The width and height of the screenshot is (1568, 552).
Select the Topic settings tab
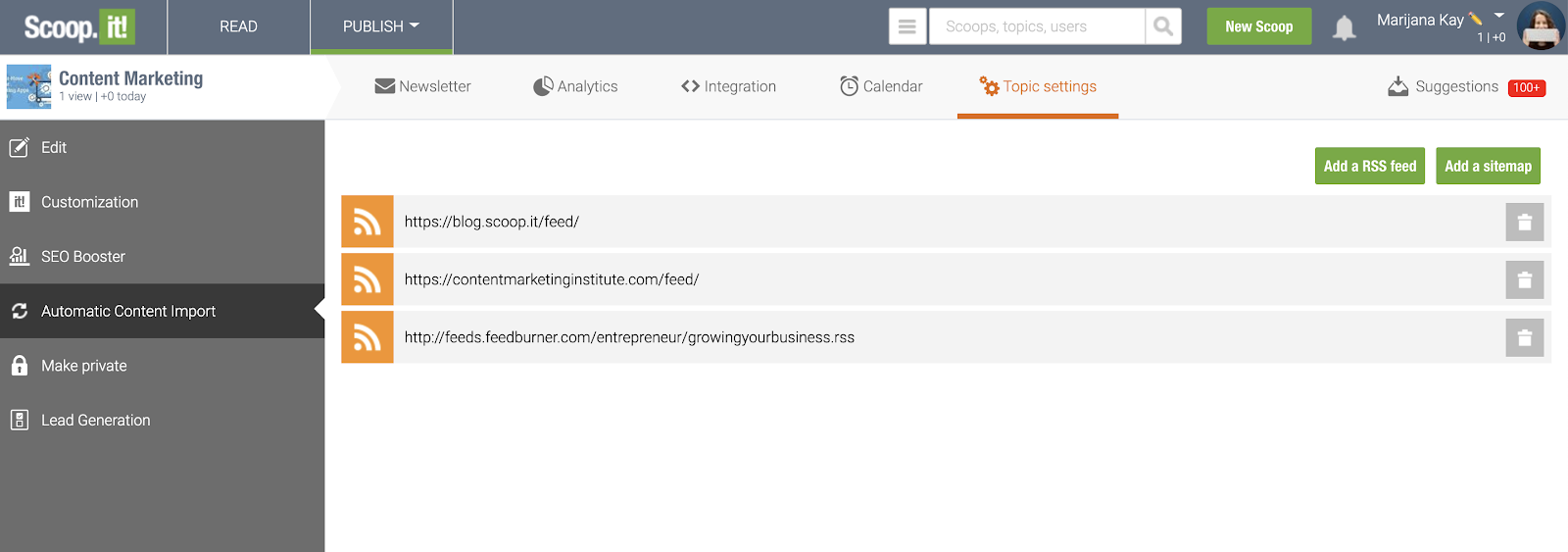pyautogui.click(x=1038, y=86)
